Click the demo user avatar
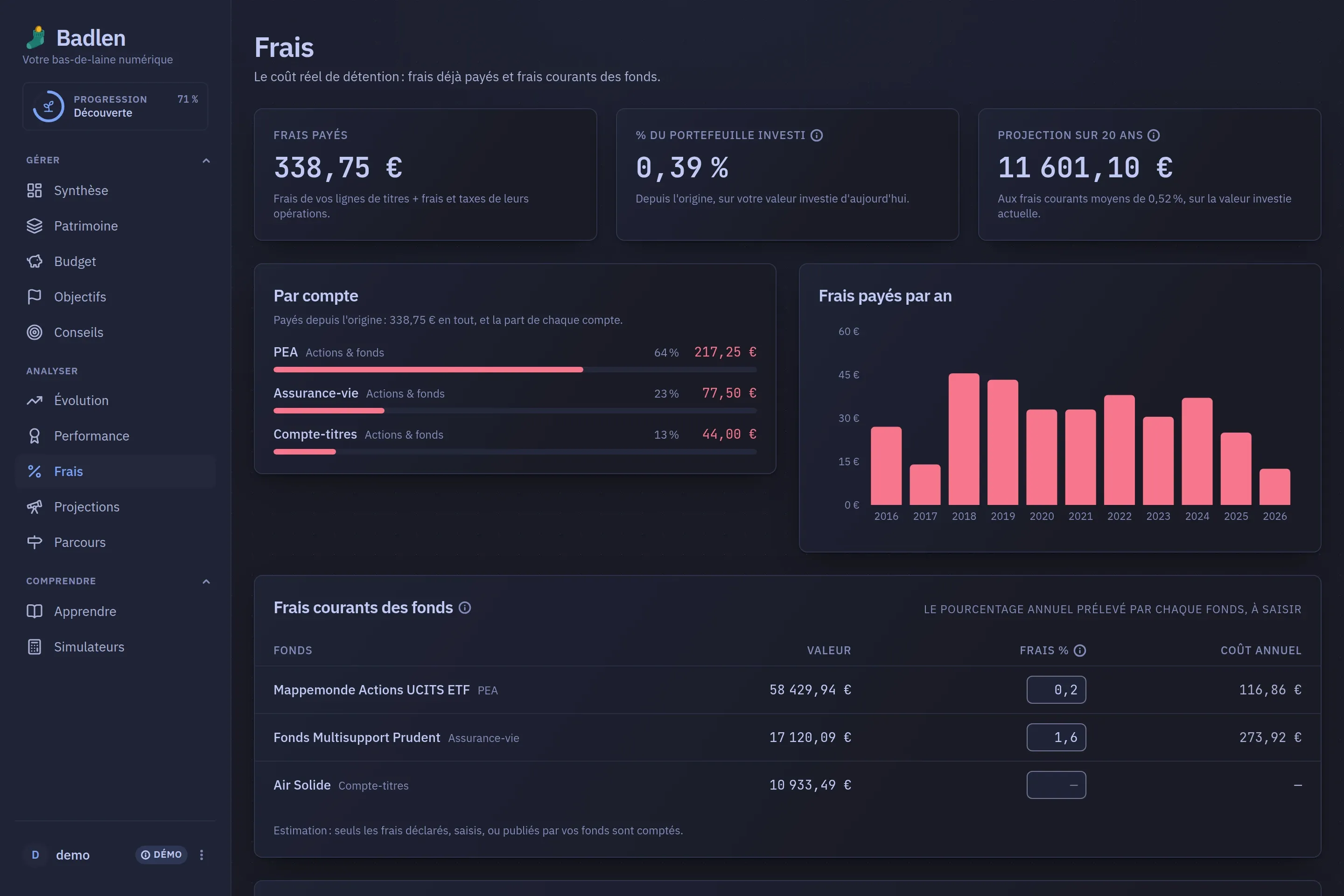The height and width of the screenshot is (896, 1344). [35, 855]
